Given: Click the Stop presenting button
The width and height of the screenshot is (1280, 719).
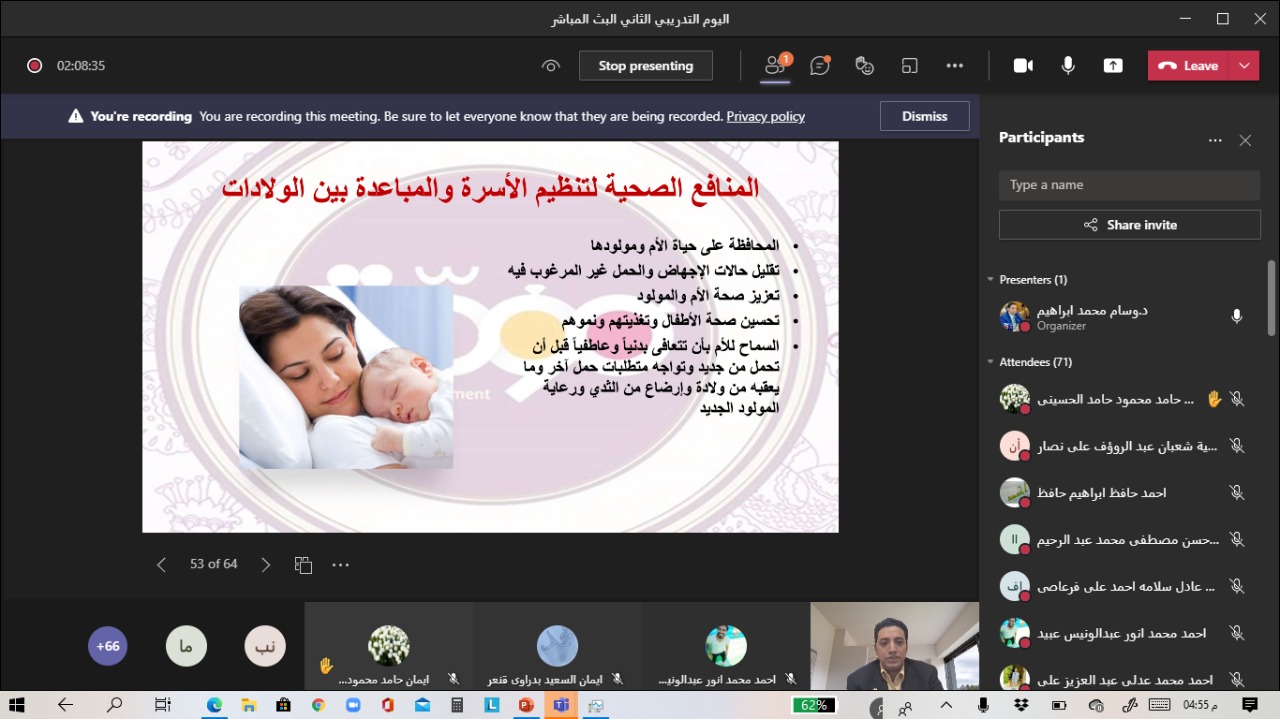Looking at the screenshot, I should 645,66.
